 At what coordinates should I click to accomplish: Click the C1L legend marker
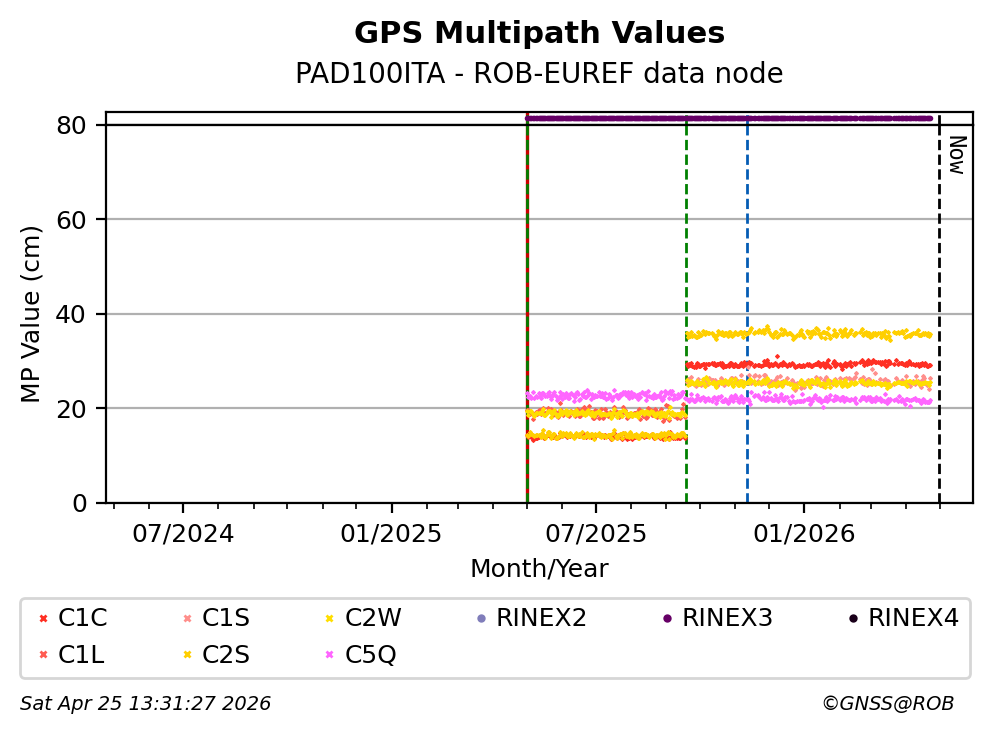point(42,655)
